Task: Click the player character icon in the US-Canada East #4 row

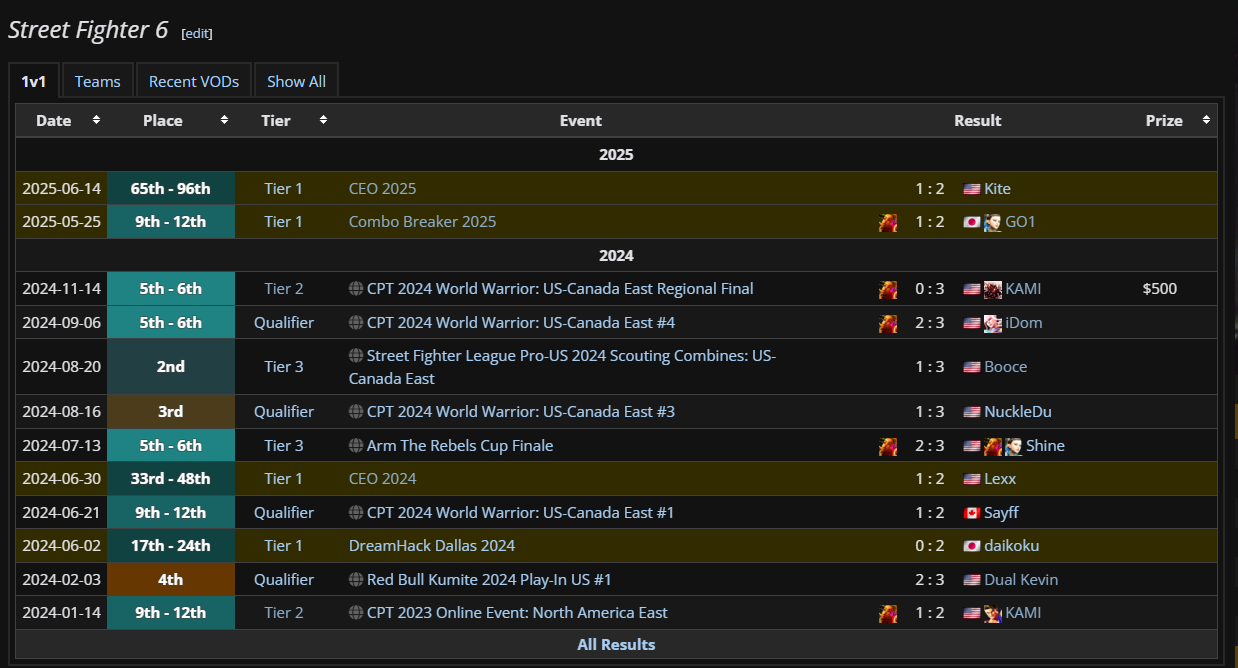Action: [x=888, y=323]
